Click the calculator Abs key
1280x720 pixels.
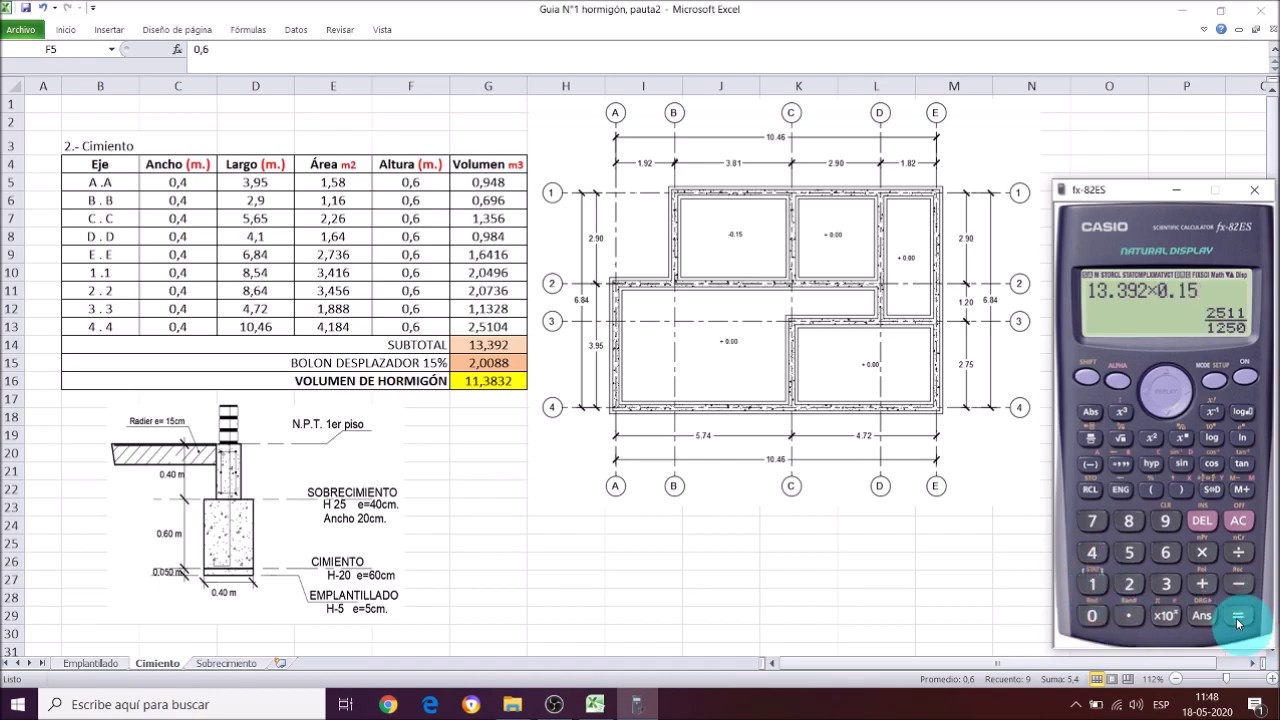[1091, 412]
